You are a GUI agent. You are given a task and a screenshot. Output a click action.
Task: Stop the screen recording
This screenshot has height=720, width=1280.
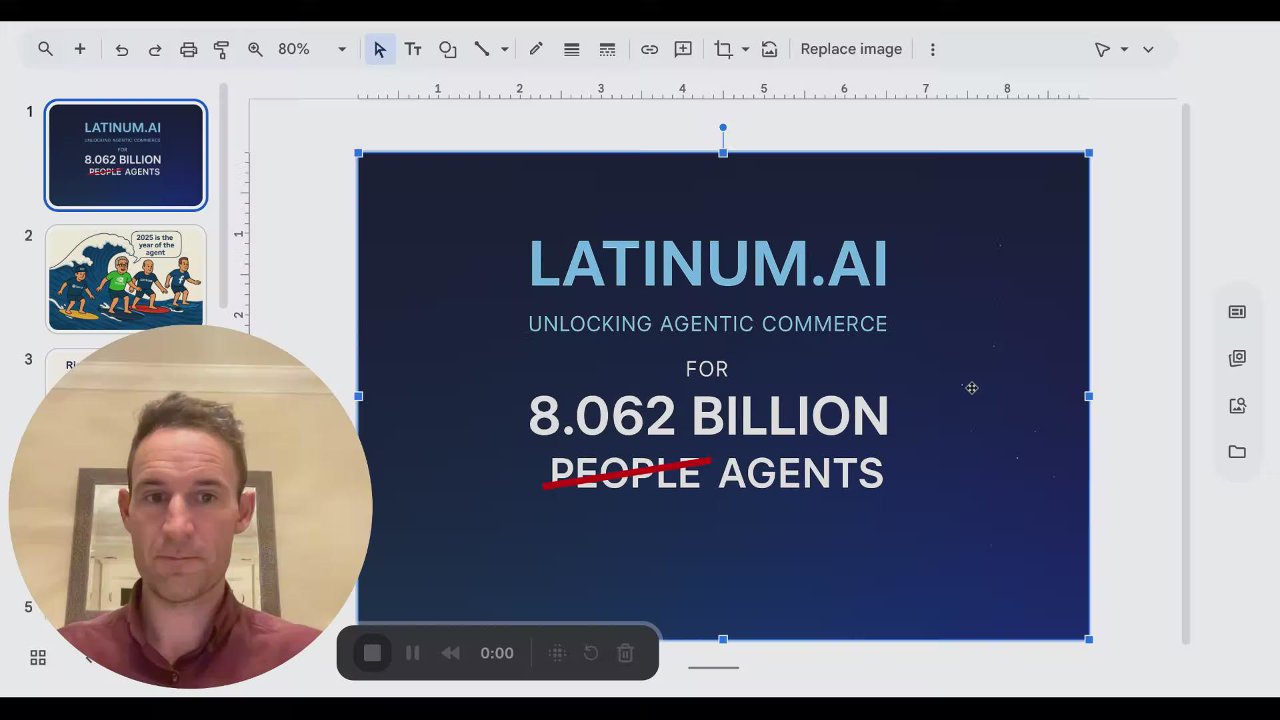pyautogui.click(x=372, y=653)
